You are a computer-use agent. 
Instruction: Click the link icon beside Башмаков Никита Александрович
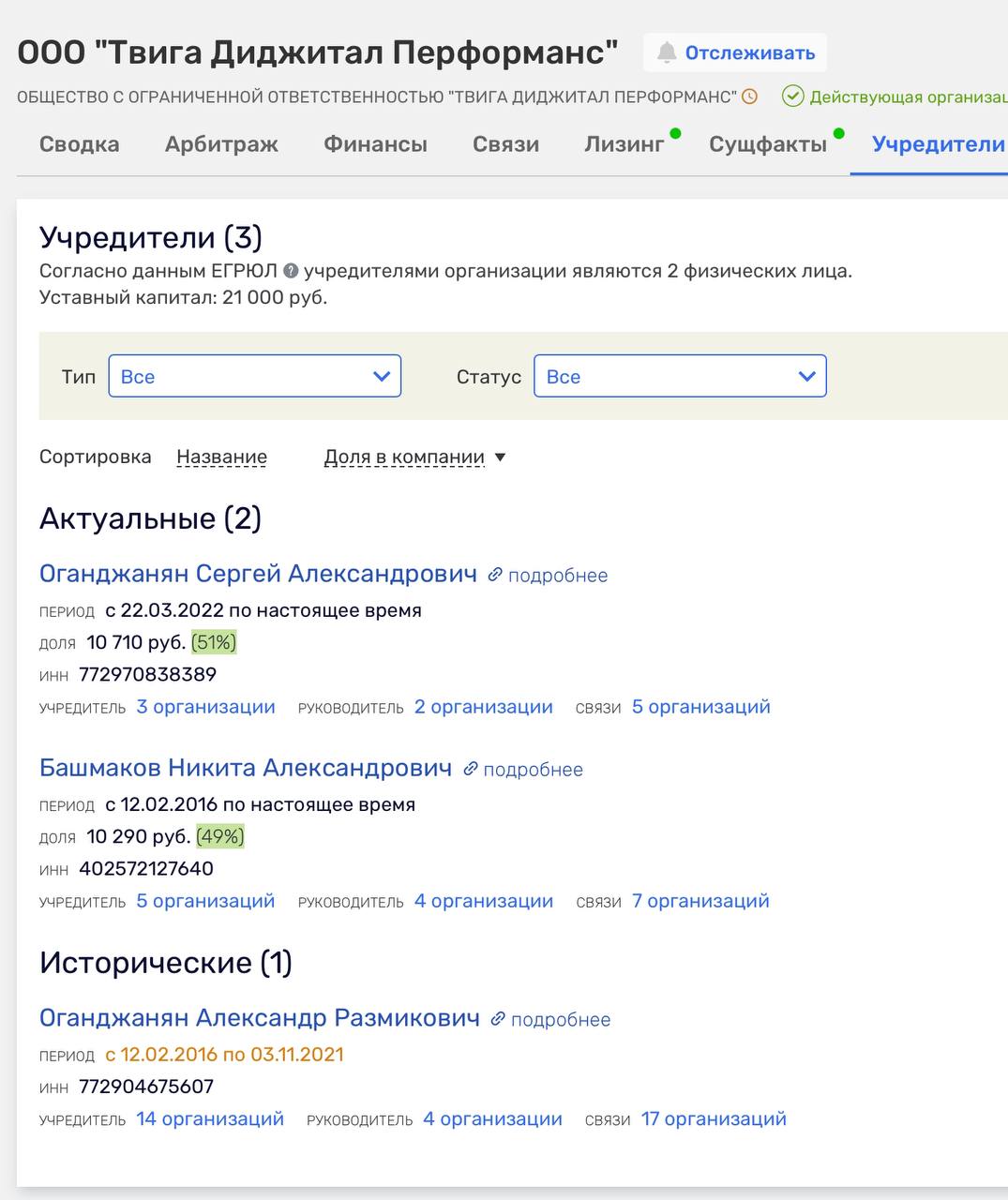[x=471, y=769]
